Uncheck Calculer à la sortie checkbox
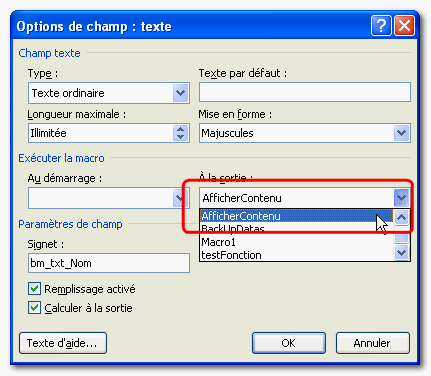Viewport: 431px width, 376px height. point(34,308)
